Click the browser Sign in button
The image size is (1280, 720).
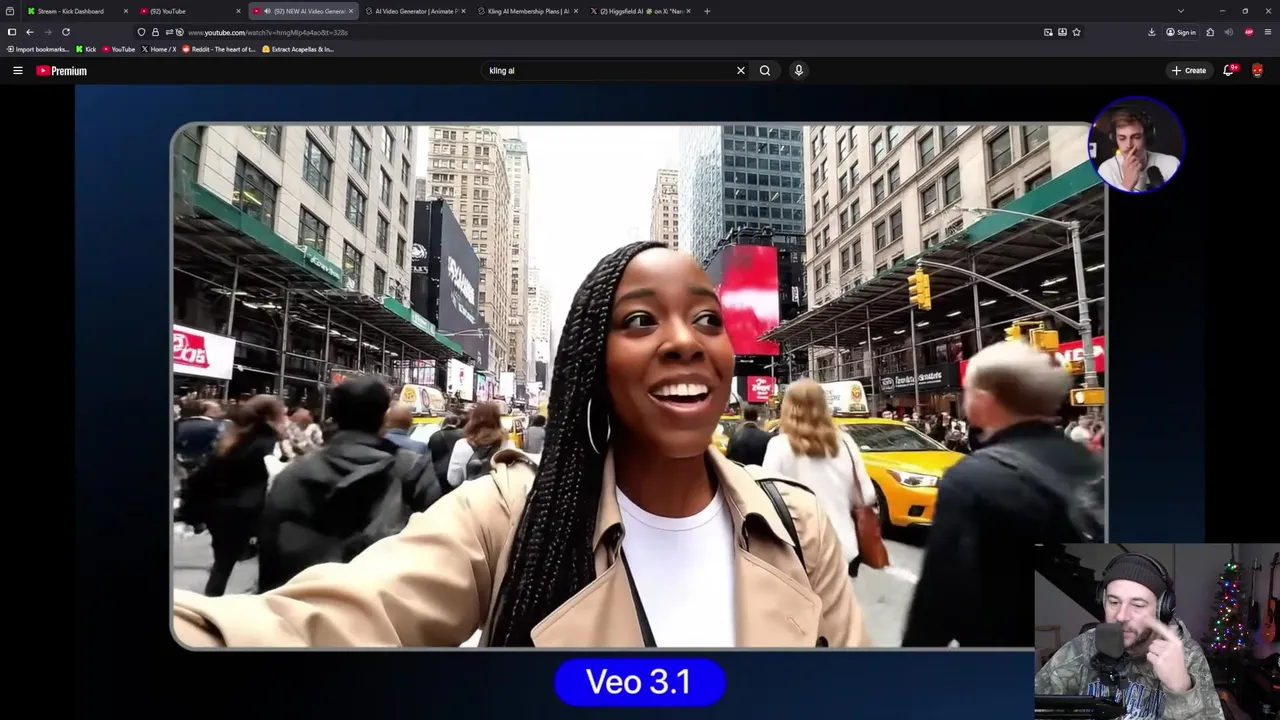pyautogui.click(x=1181, y=32)
